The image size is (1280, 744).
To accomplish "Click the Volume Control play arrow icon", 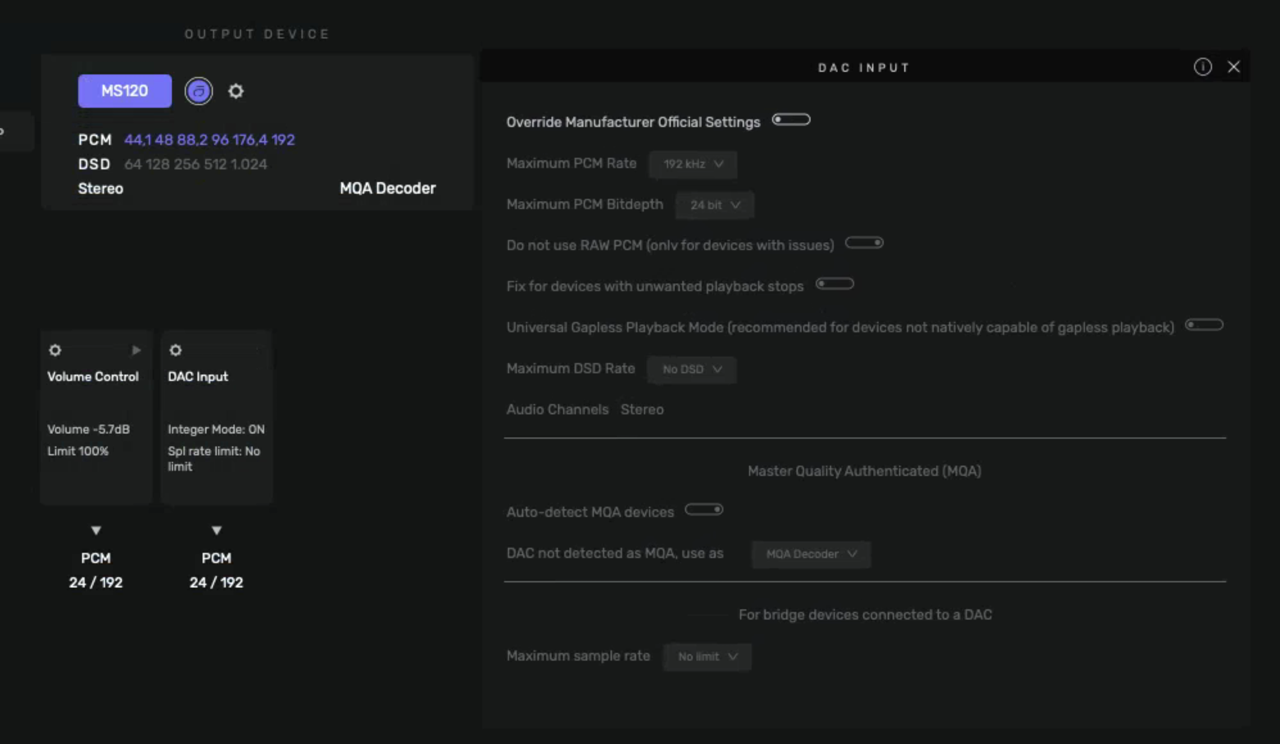I will 137,351.
